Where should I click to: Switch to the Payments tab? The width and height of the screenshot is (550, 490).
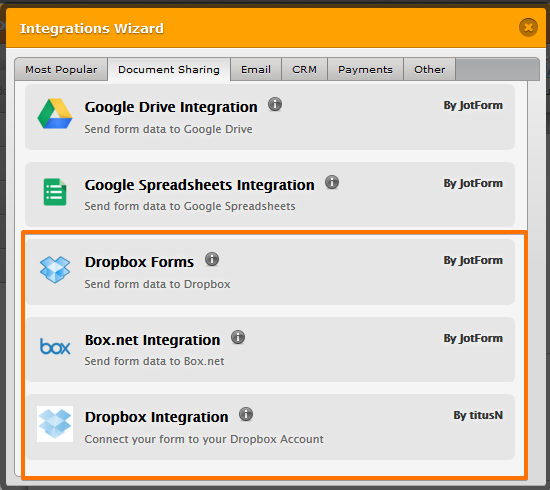(365, 69)
